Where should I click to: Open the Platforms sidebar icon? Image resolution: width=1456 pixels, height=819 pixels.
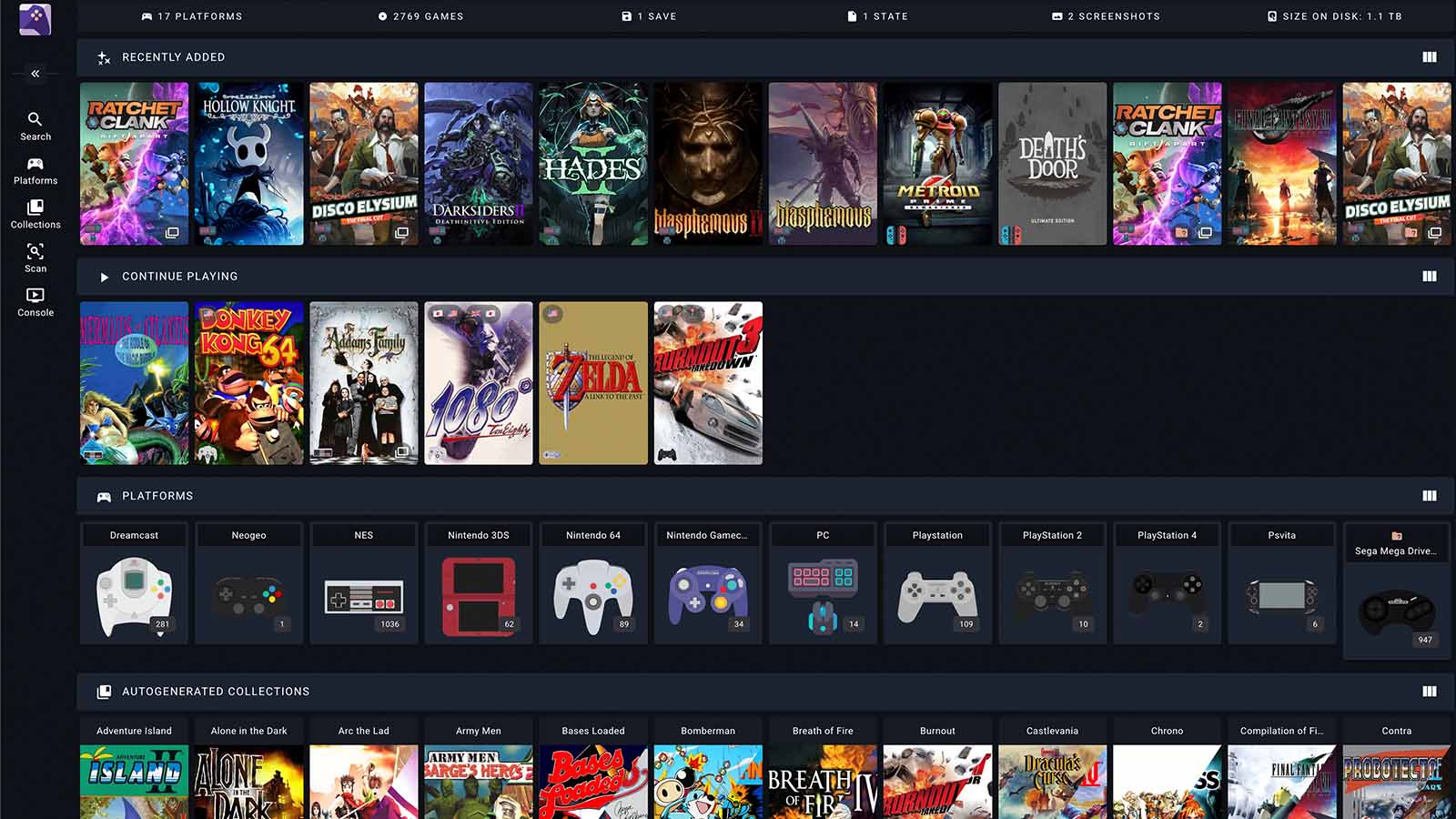35,170
